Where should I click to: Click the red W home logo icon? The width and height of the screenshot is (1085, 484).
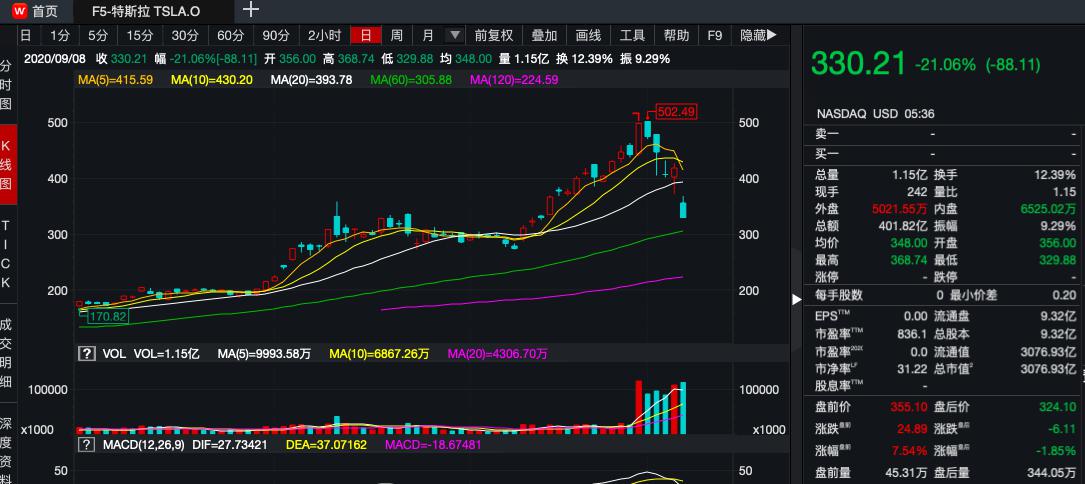tap(19, 11)
